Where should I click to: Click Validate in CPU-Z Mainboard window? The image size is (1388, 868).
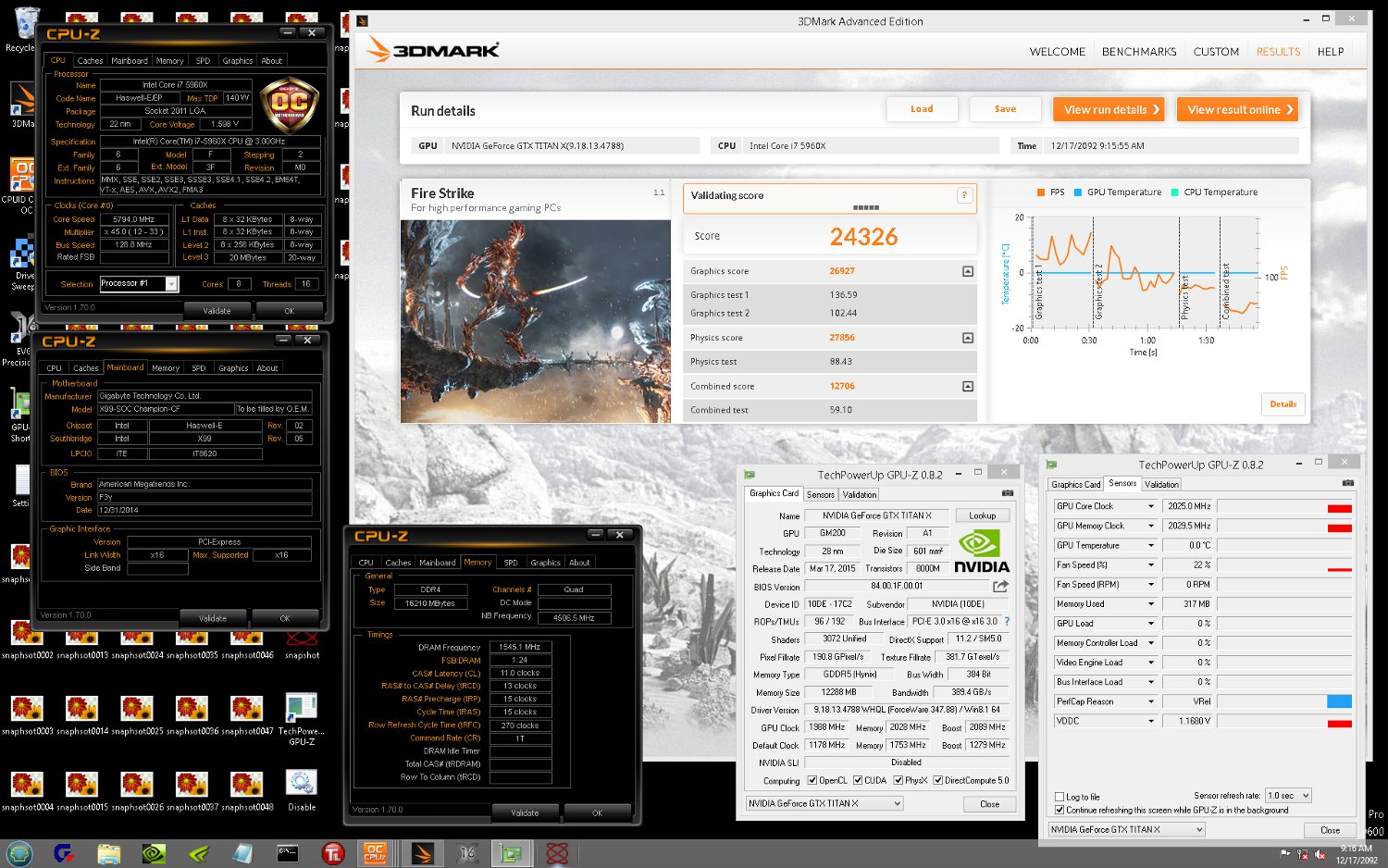click(x=213, y=618)
